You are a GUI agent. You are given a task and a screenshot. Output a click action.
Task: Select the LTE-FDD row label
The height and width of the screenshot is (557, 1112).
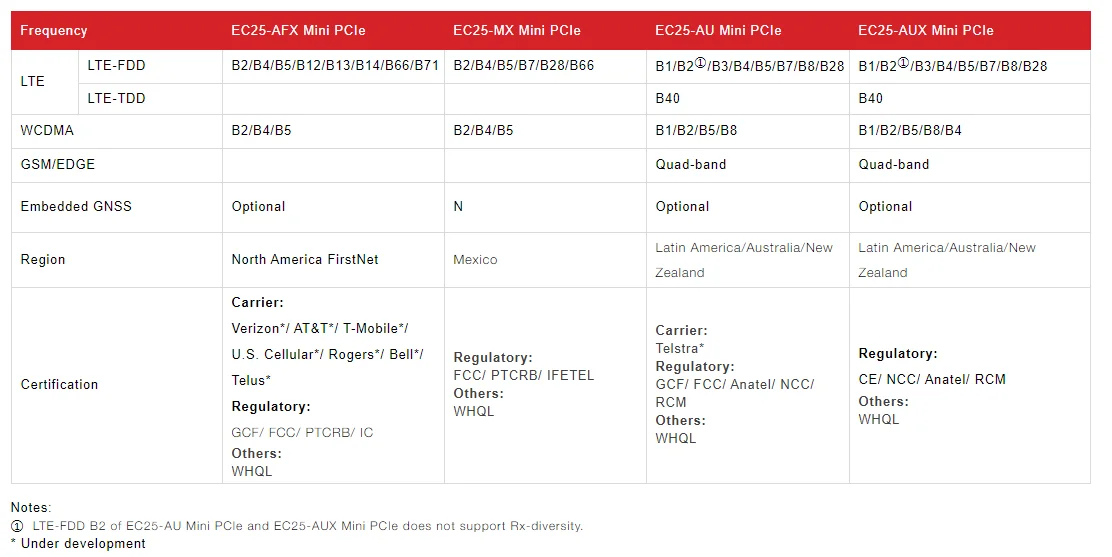click(x=116, y=66)
